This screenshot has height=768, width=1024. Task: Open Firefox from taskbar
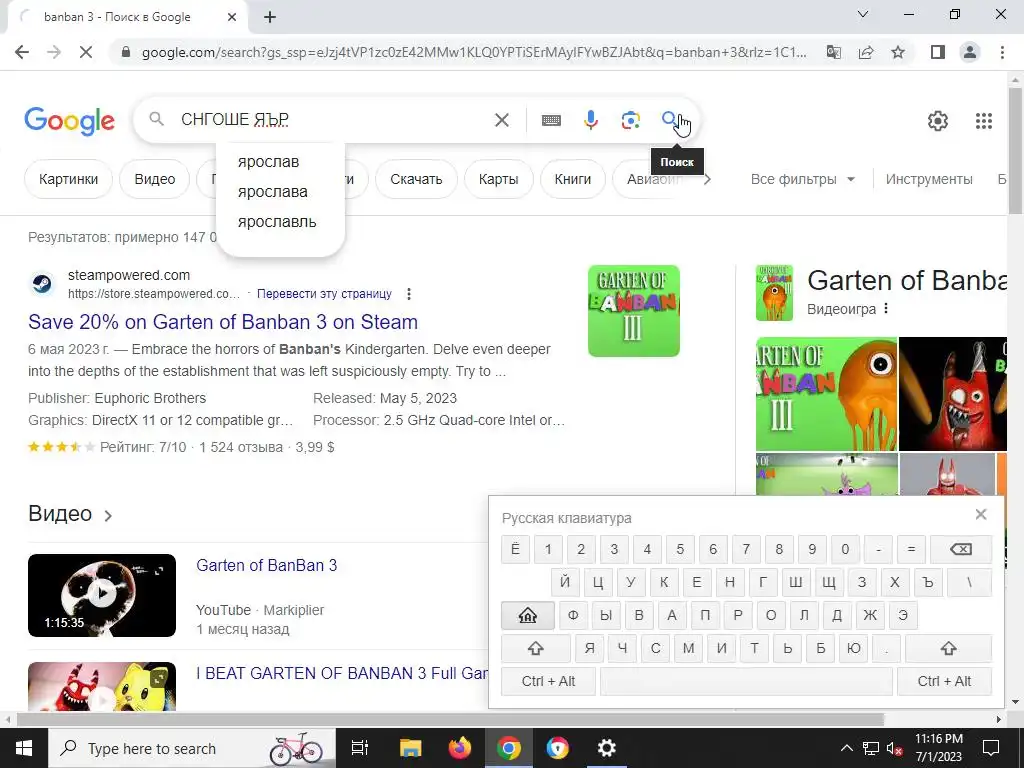460,748
